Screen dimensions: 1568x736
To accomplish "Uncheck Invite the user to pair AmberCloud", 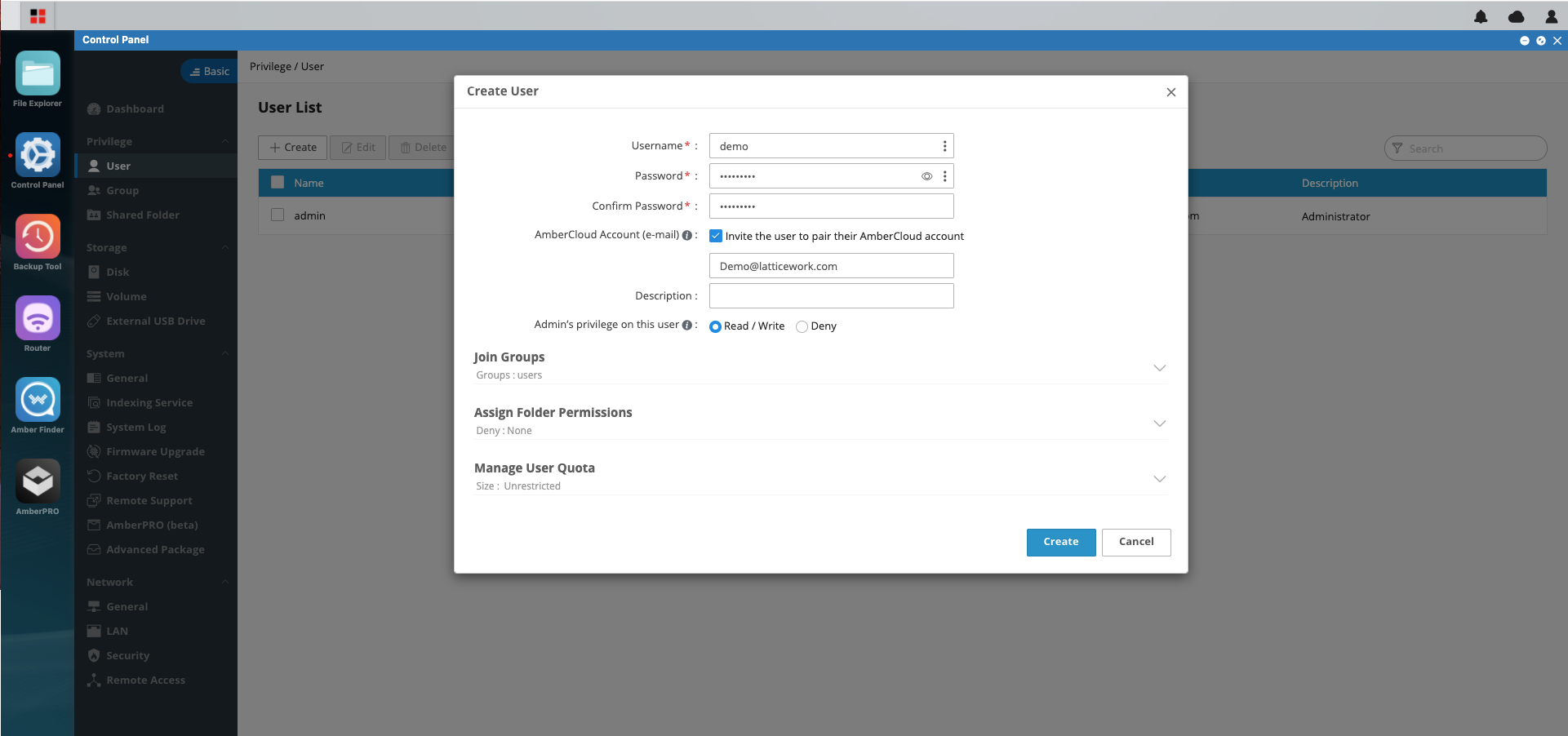I will coord(716,236).
